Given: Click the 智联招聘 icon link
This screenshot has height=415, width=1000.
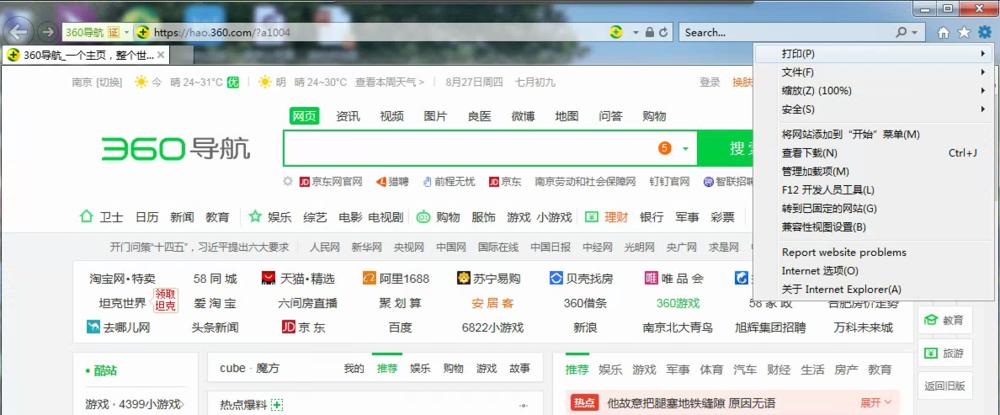Looking at the screenshot, I should pos(708,182).
